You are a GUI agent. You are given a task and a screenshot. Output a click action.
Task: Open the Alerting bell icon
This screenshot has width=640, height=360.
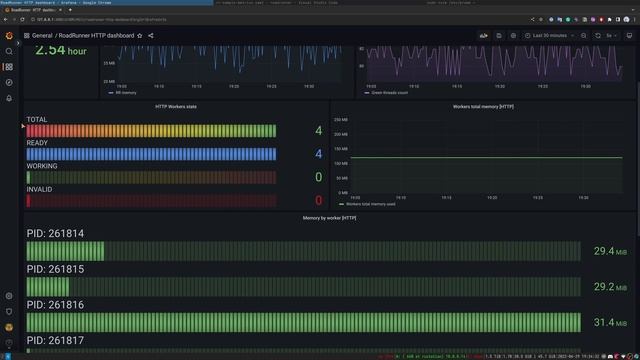click(9, 98)
